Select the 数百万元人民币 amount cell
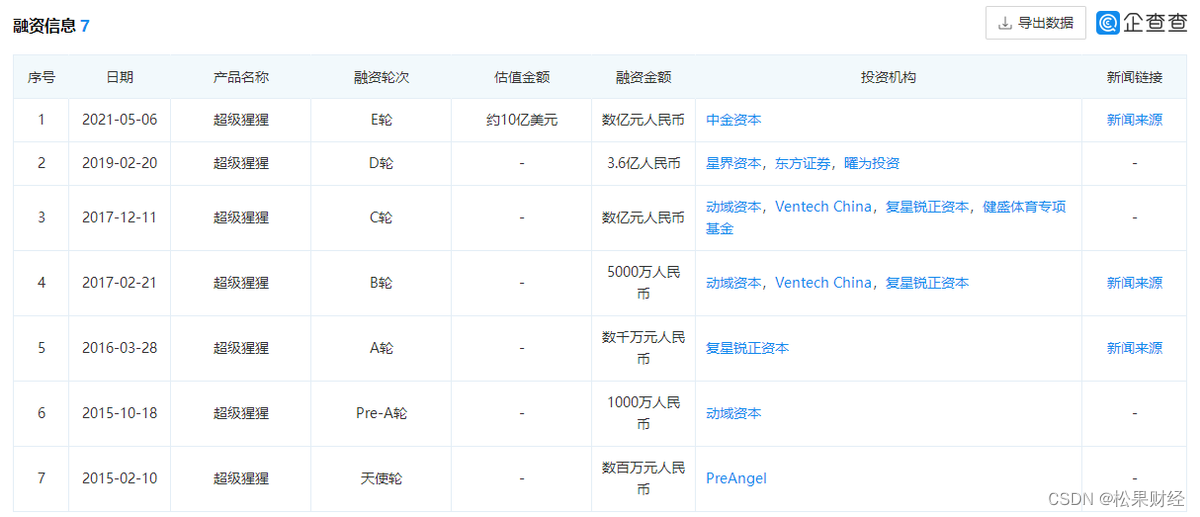This screenshot has width=1200, height=517. (x=643, y=479)
